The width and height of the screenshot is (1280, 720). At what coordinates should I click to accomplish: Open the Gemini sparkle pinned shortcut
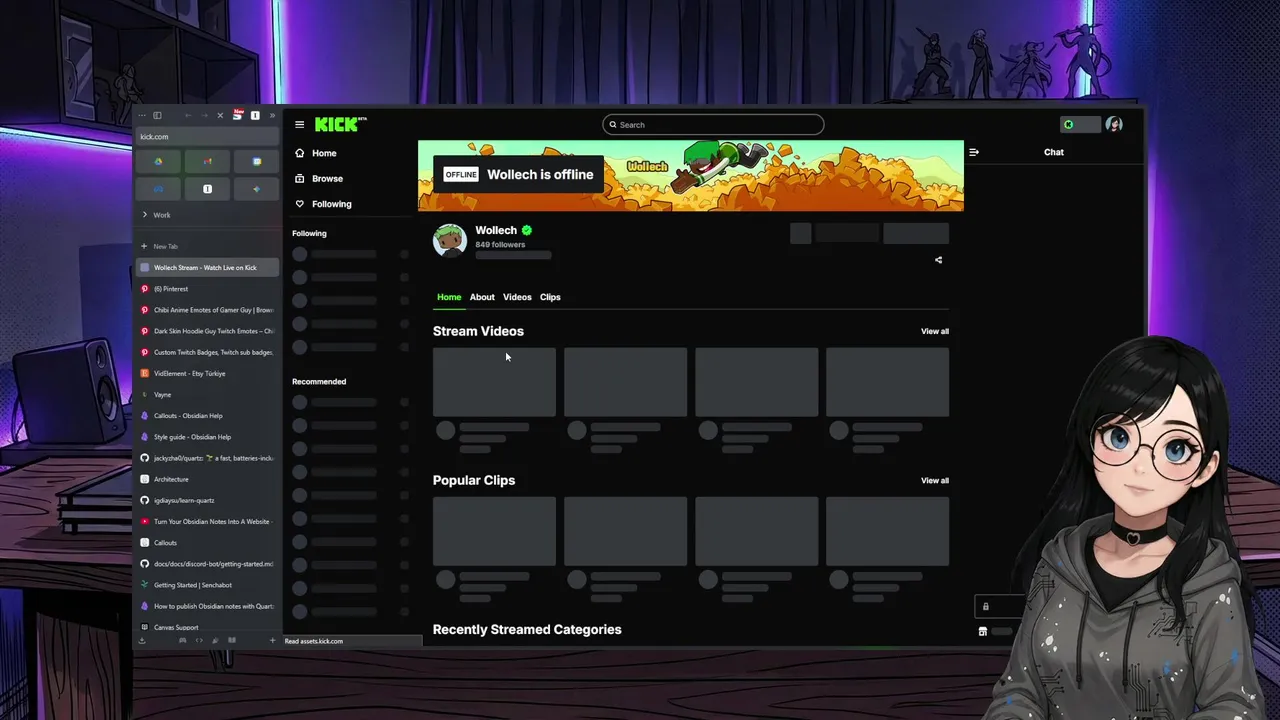[x=256, y=189]
